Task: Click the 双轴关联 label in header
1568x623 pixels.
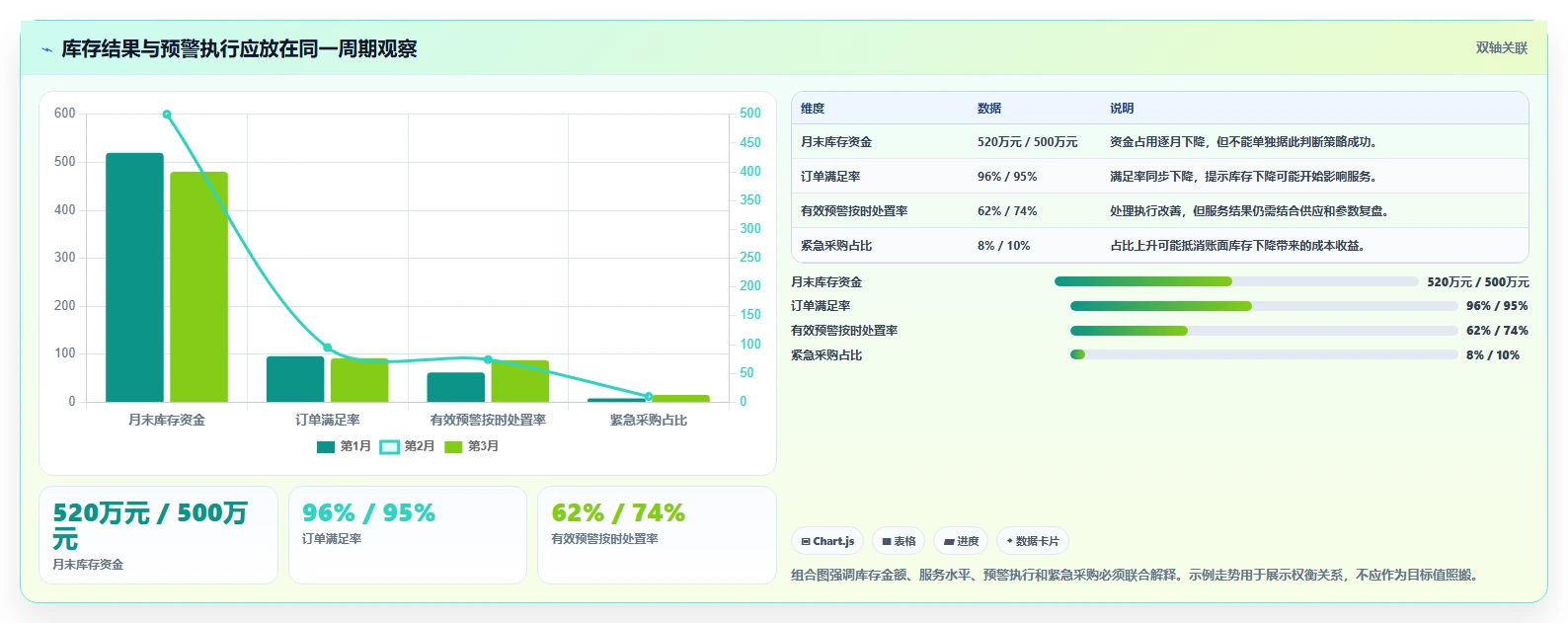Action: click(x=1501, y=48)
